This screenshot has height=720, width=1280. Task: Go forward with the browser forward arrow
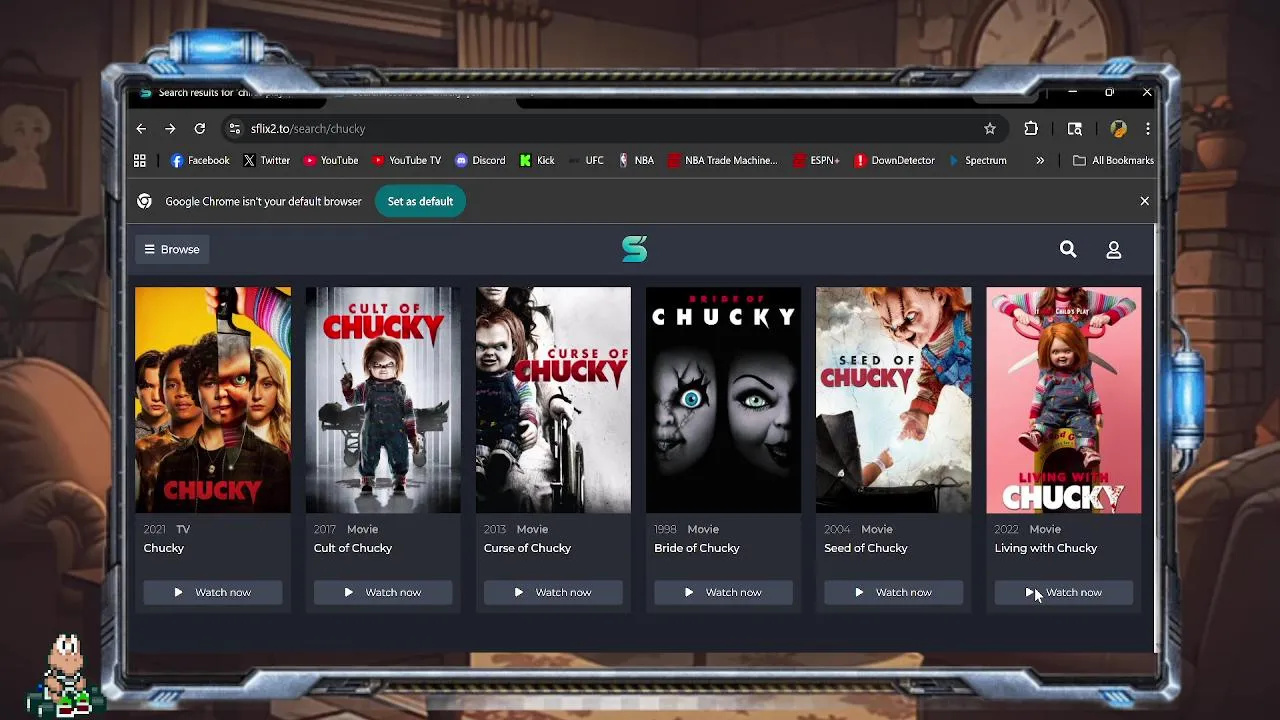pyautogui.click(x=170, y=129)
